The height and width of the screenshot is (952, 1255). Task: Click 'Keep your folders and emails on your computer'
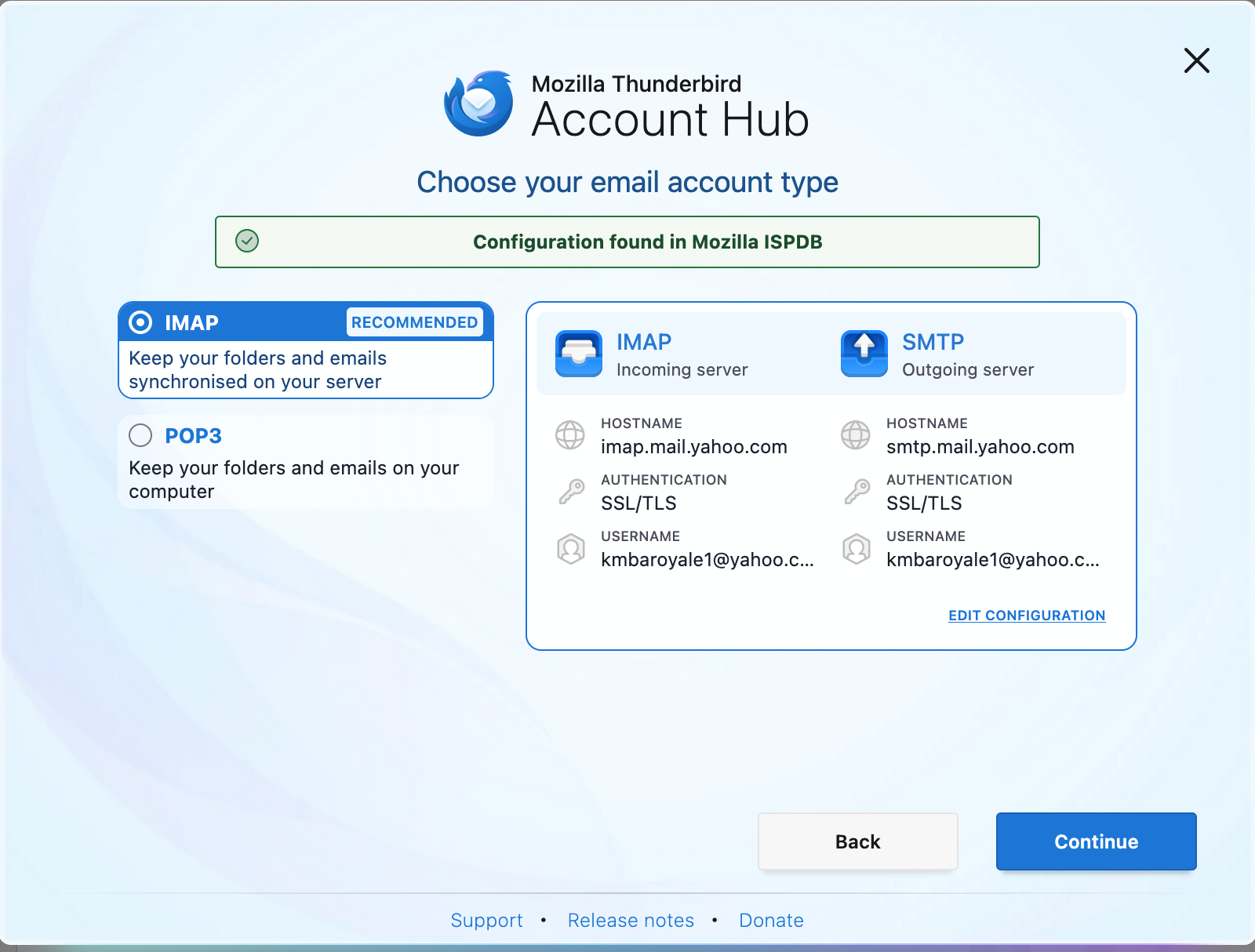click(294, 480)
